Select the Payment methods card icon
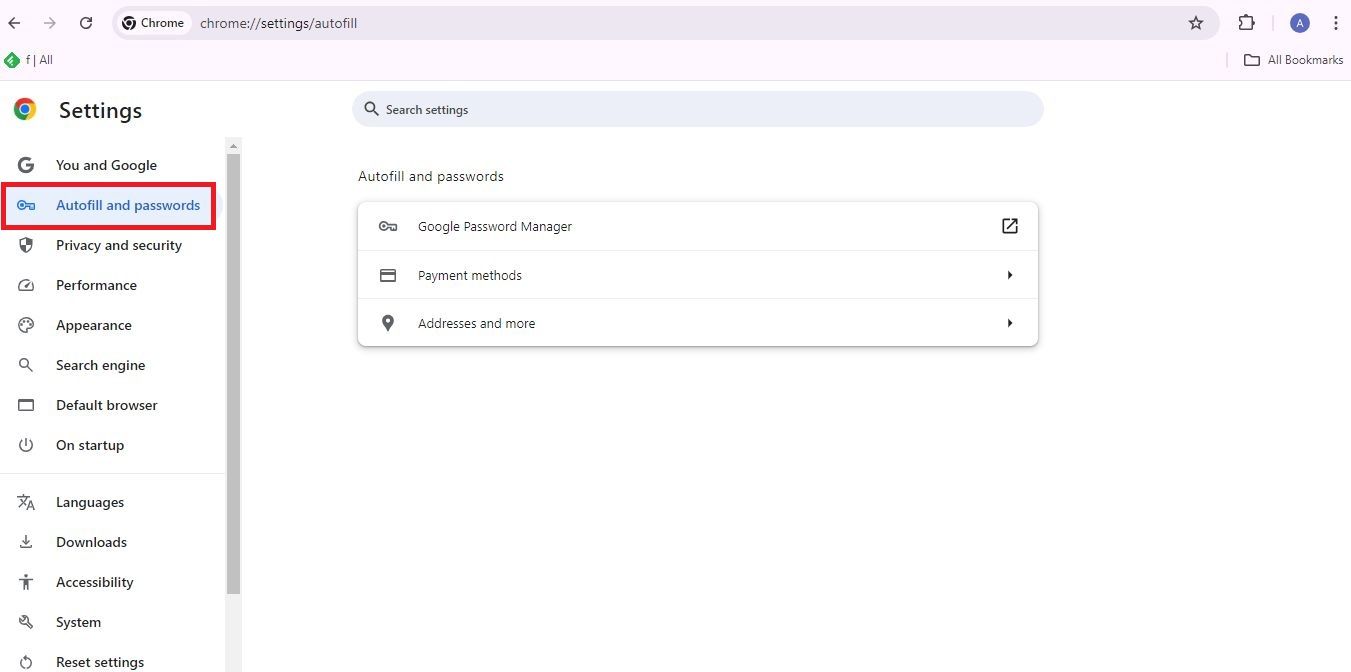1351x672 pixels. [388, 274]
